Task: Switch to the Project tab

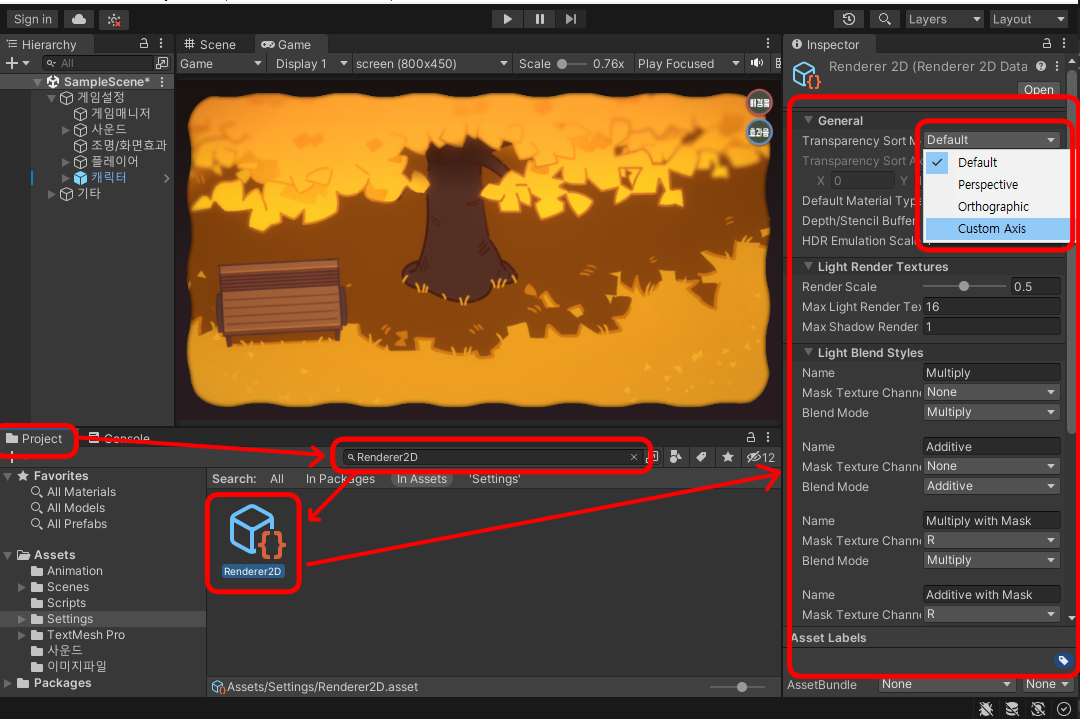Action: pyautogui.click(x=34, y=439)
